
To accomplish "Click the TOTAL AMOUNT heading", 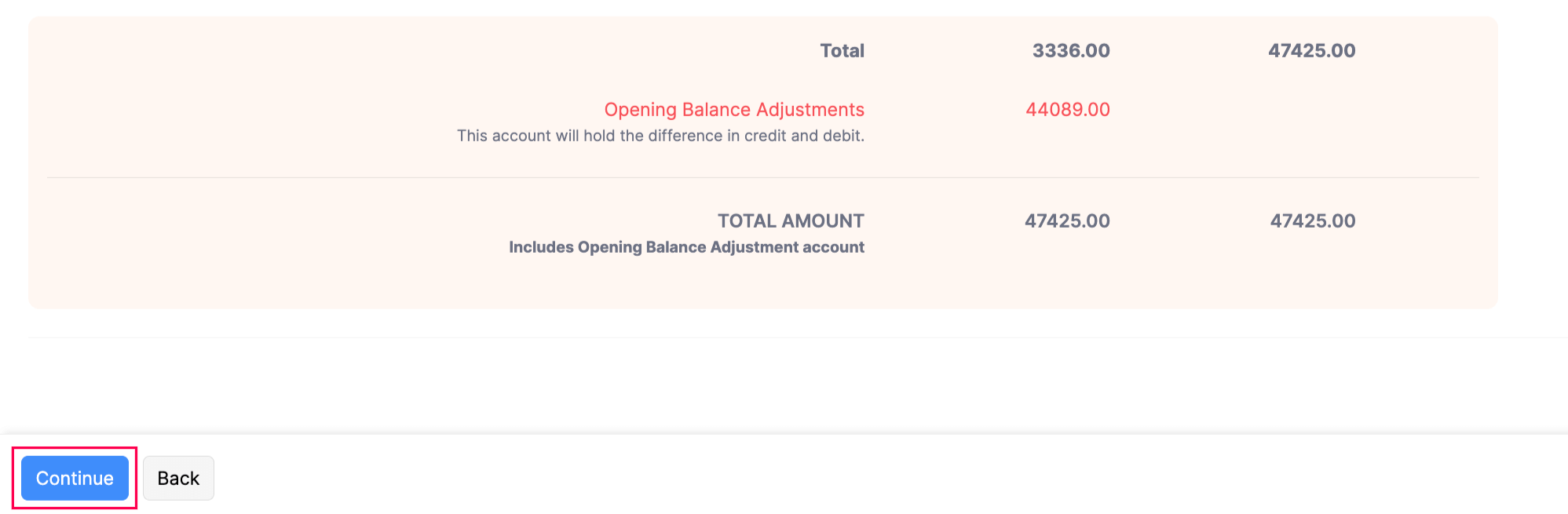I will [x=790, y=221].
